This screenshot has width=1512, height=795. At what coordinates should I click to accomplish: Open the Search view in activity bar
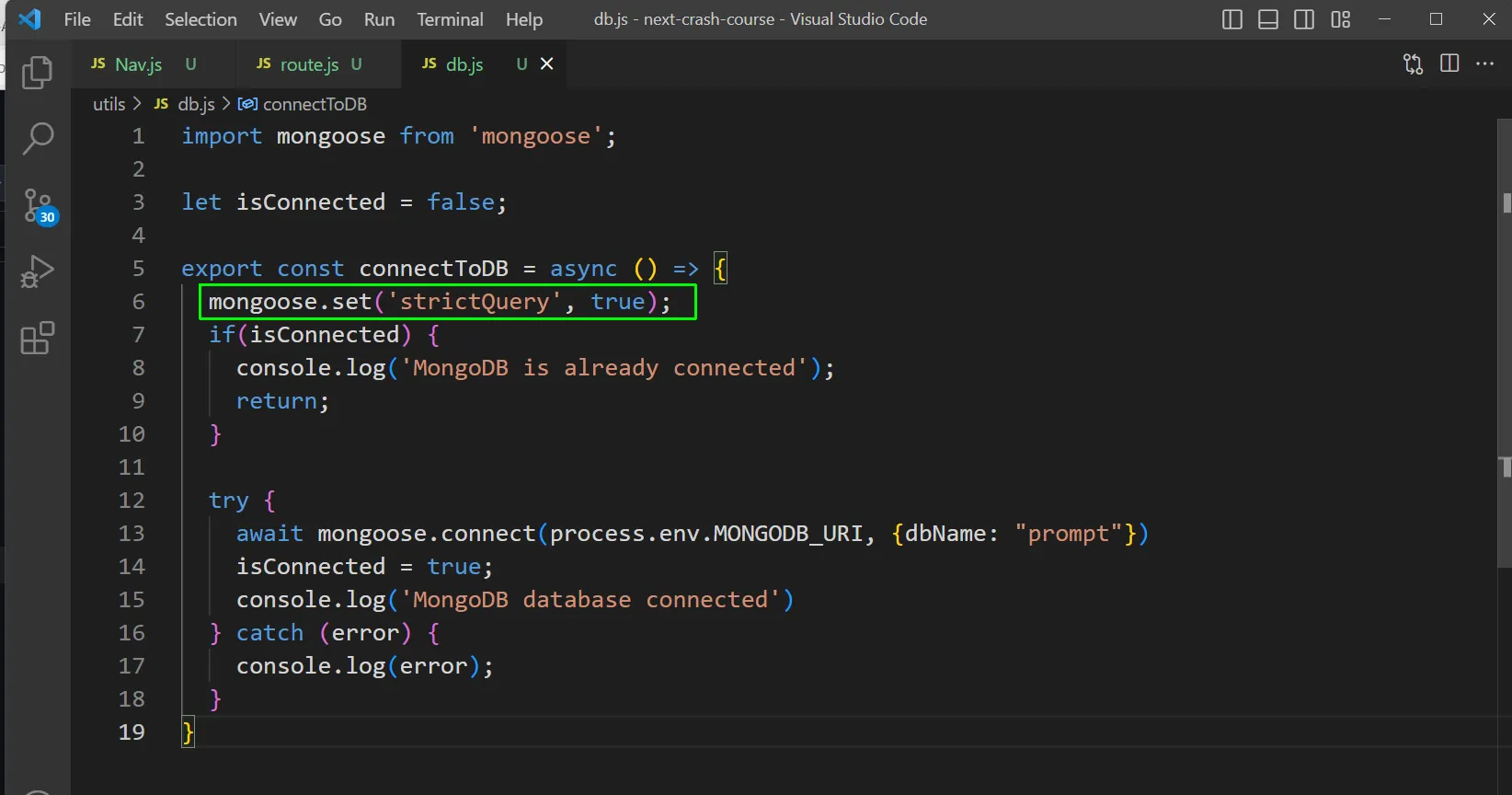click(37, 139)
